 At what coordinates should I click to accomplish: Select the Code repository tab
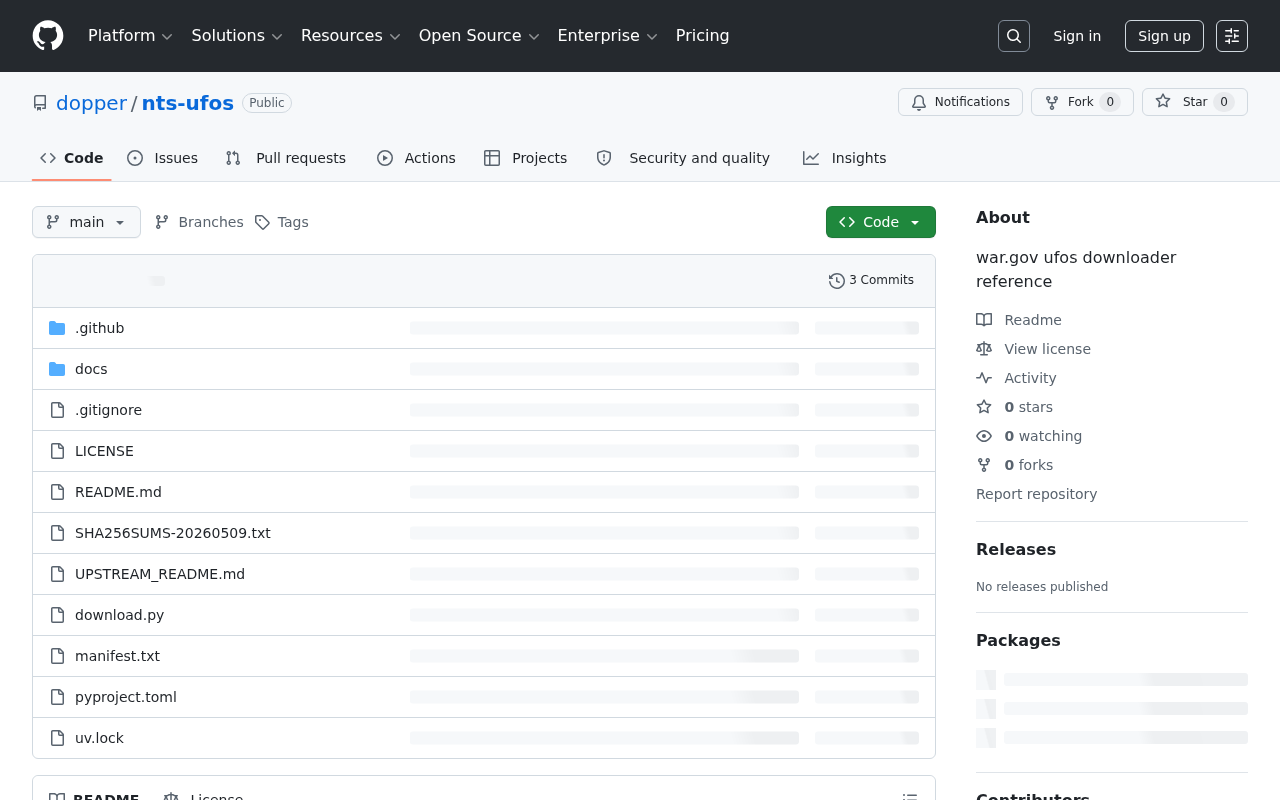[72, 158]
